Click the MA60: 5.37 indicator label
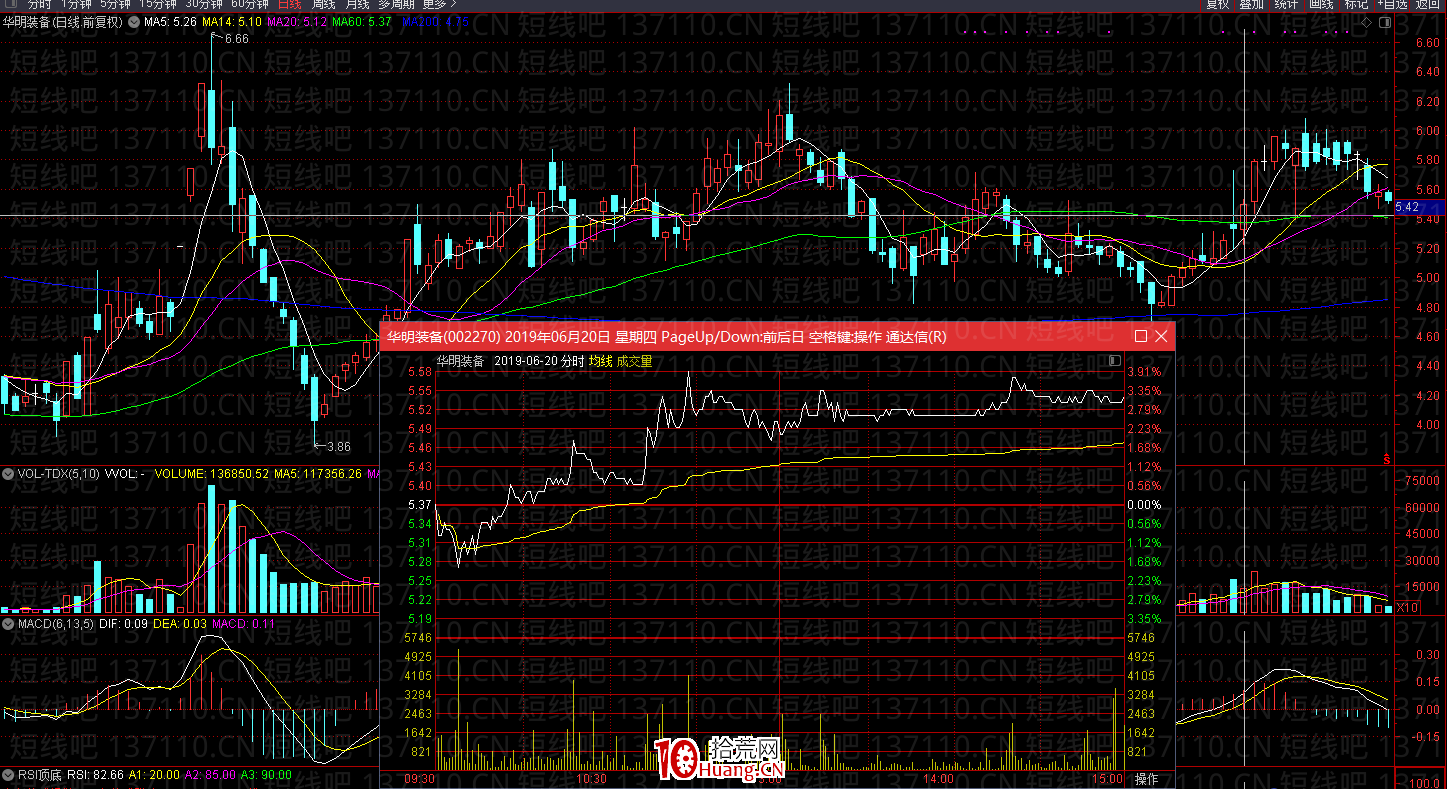The image size is (1447, 789). [x=362, y=21]
